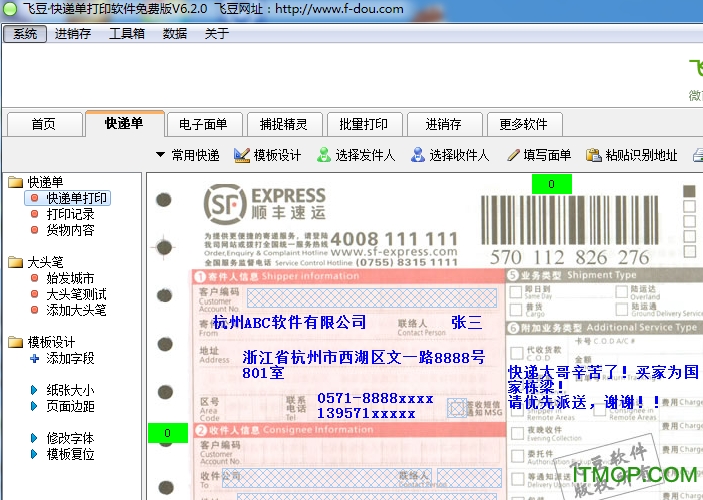The height and width of the screenshot is (500, 703).
Task: Select the sender company 杭州ABC软件有限公司 field
Action: [290, 322]
